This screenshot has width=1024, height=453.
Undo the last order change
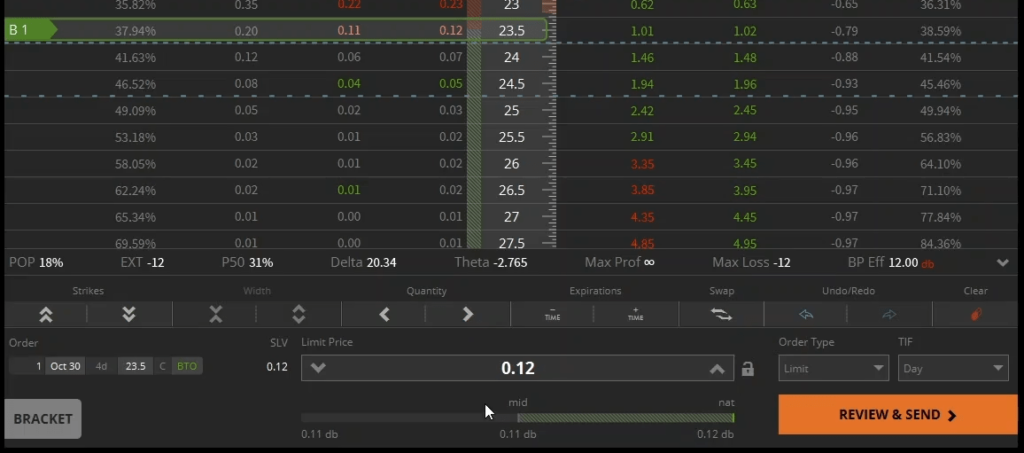[x=805, y=314]
